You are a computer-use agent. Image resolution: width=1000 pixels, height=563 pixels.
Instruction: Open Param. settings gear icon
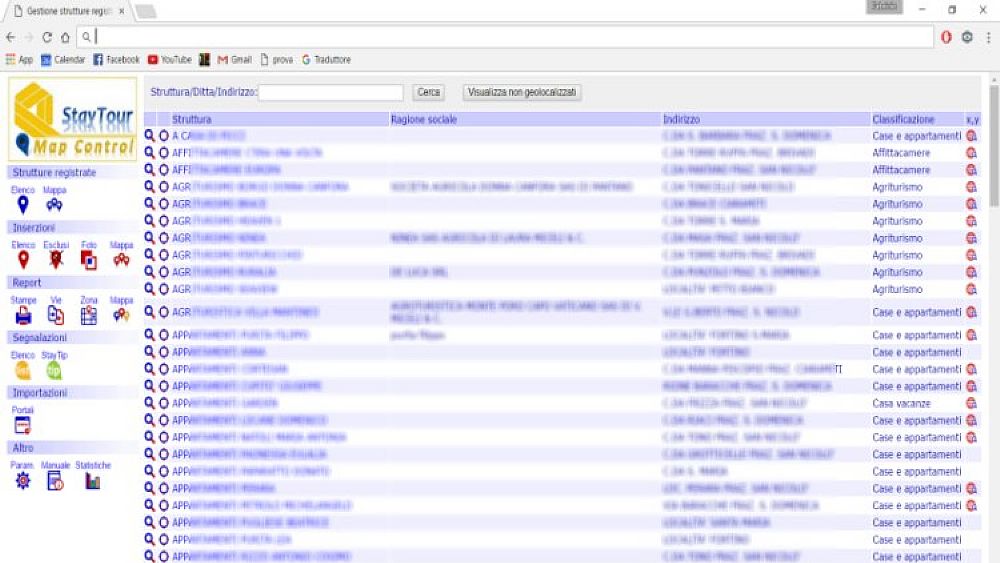click(x=23, y=481)
